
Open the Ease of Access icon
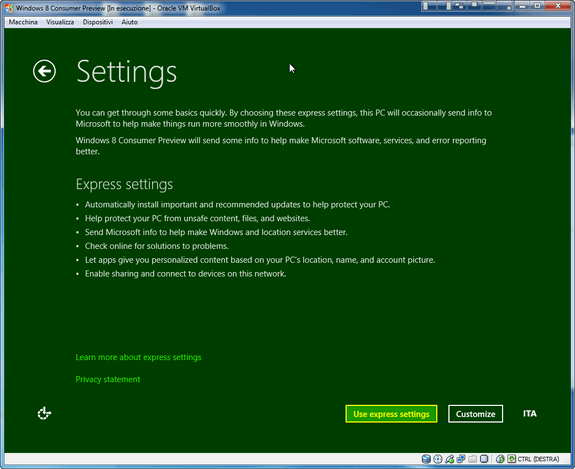click(44, 413)
